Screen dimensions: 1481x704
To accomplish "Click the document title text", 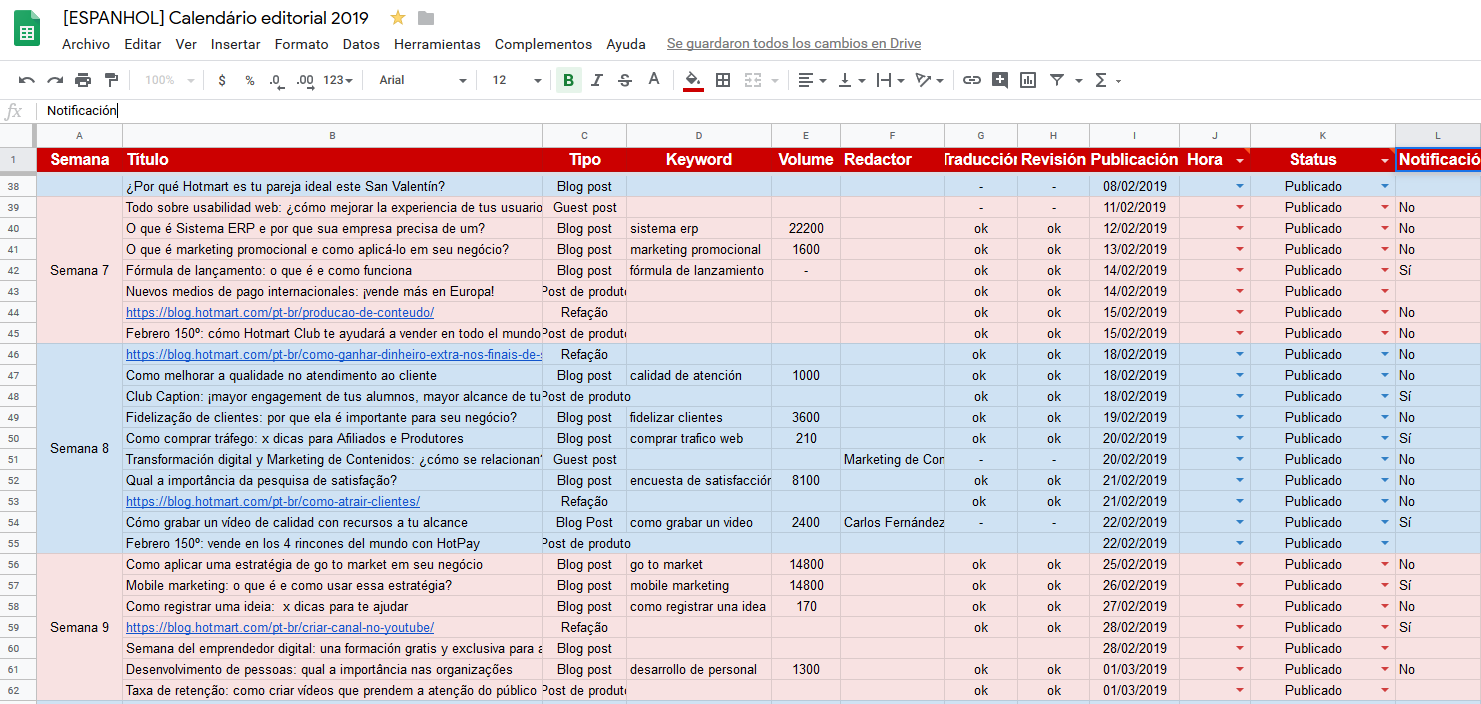I will [216, 18].
